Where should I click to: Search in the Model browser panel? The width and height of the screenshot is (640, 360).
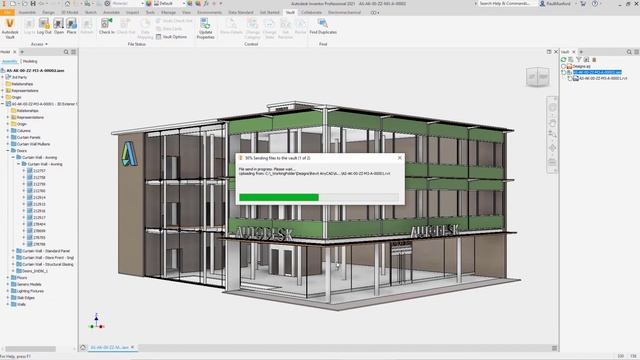66,52
